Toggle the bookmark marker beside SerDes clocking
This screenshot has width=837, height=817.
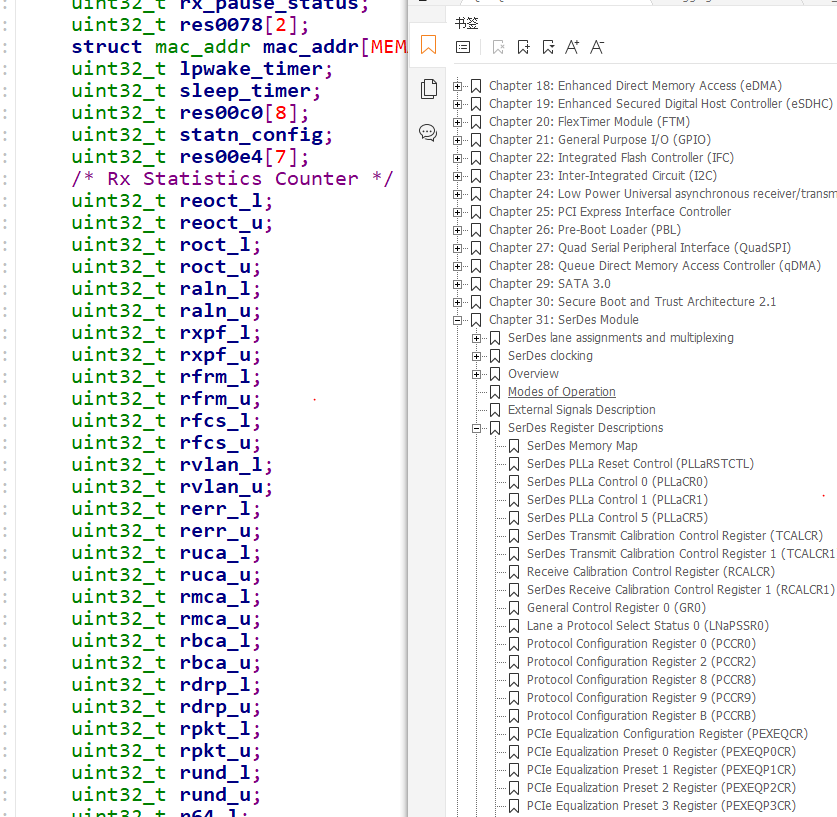click(x=494, y=355)
